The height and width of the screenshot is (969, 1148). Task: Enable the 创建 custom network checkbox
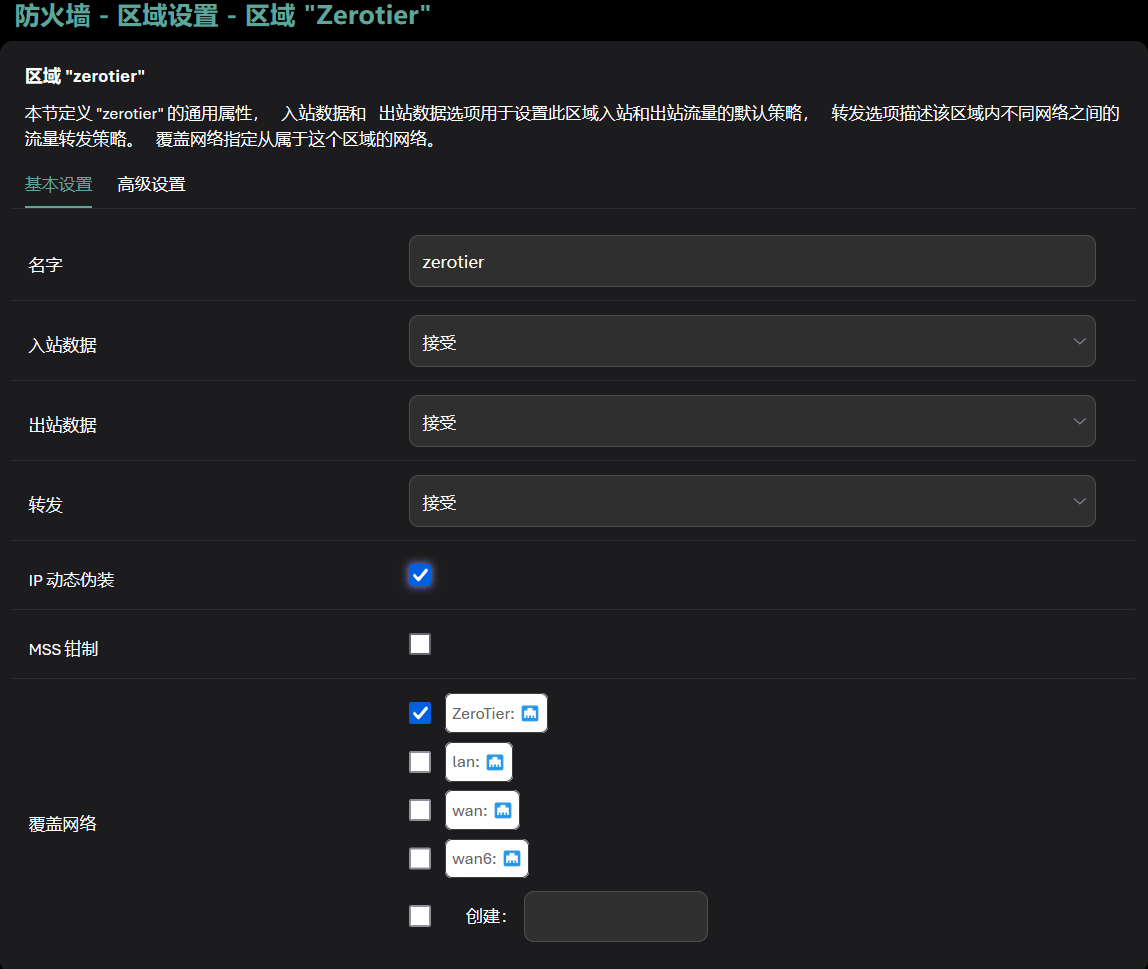coord(420,916)
